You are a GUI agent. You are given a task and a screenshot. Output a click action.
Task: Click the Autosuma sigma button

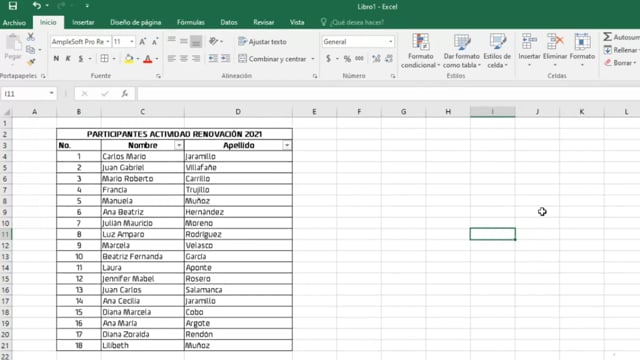[621, 37]
